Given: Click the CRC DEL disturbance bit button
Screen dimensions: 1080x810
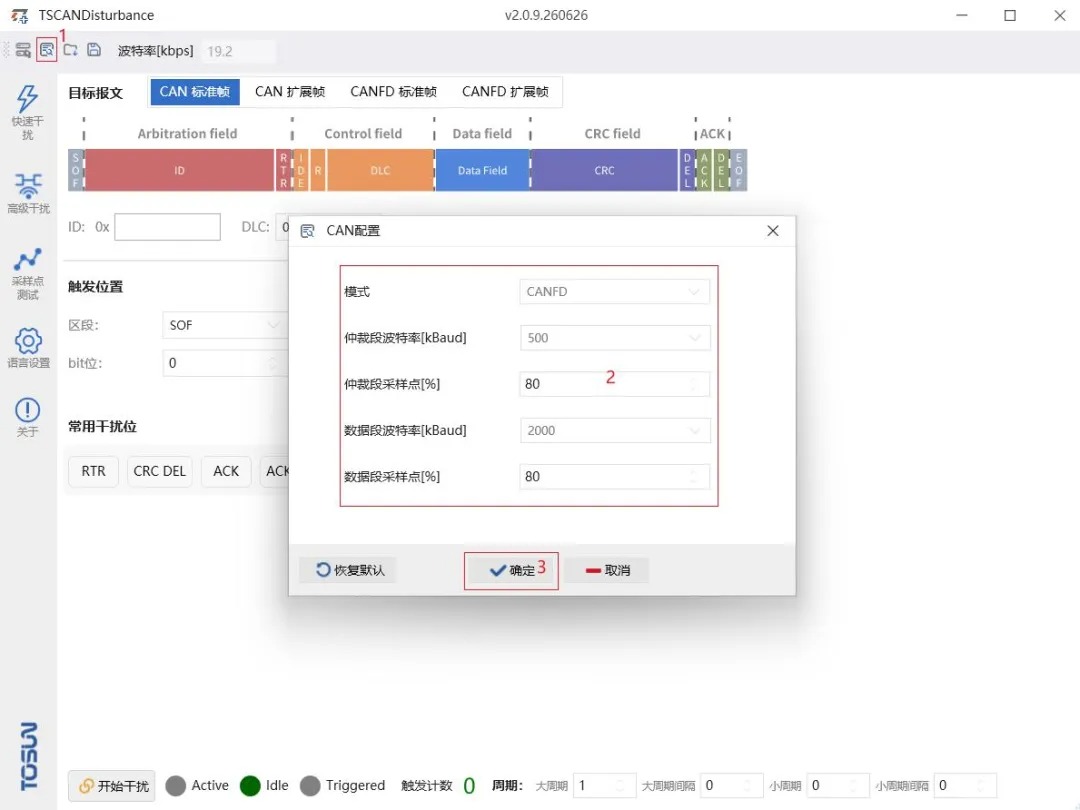Looking at the screenshot, I should coord(159,471).
